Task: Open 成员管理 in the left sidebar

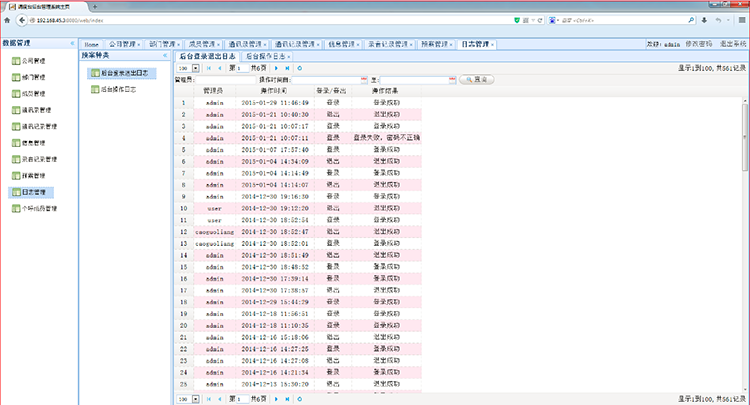Action: tap(29, 94)
